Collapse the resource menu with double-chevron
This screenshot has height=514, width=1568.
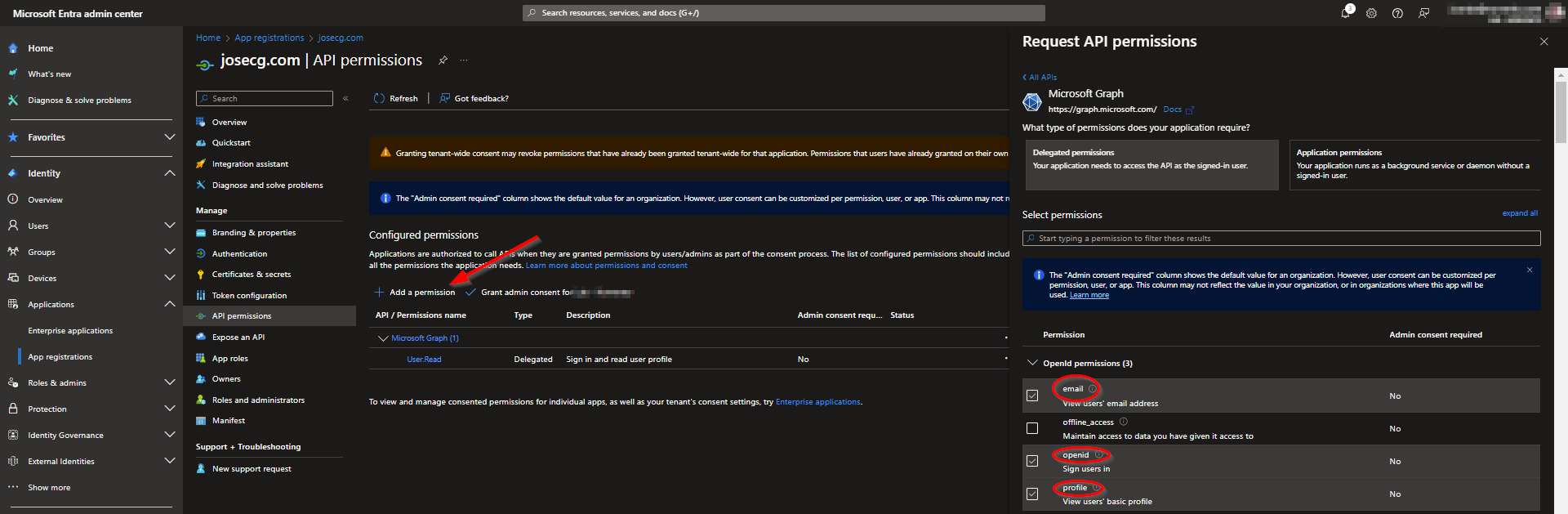point(345,98)
